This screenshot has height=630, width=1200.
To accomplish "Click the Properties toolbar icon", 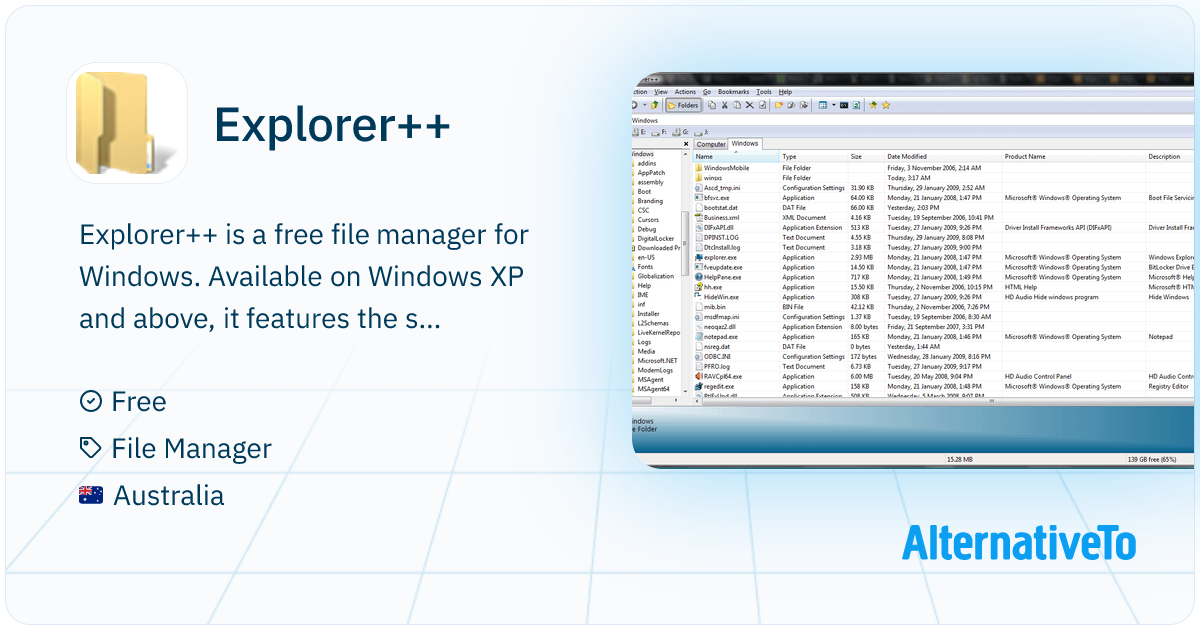I will pyautogui.click(x=763, y=105).
